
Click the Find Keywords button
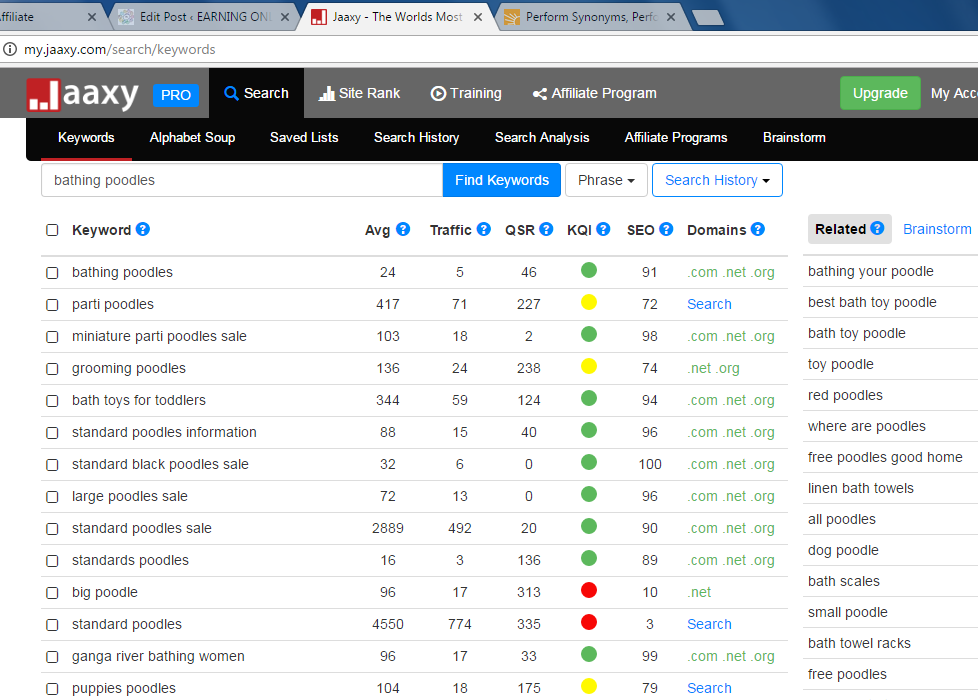pos(501,180)
